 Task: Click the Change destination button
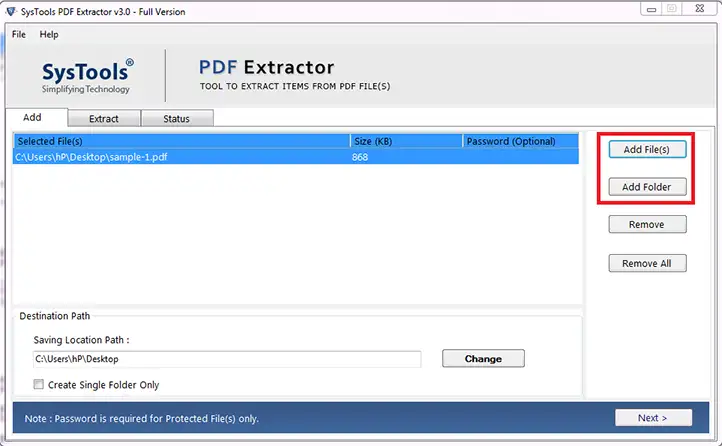[x=483, y=359]
